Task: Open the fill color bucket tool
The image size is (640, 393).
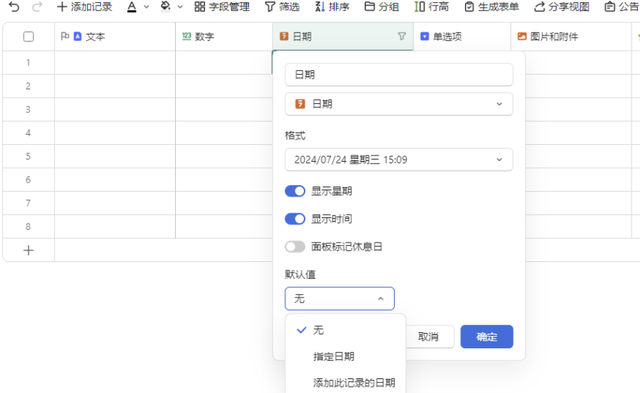Action: [x=165, y=7]
